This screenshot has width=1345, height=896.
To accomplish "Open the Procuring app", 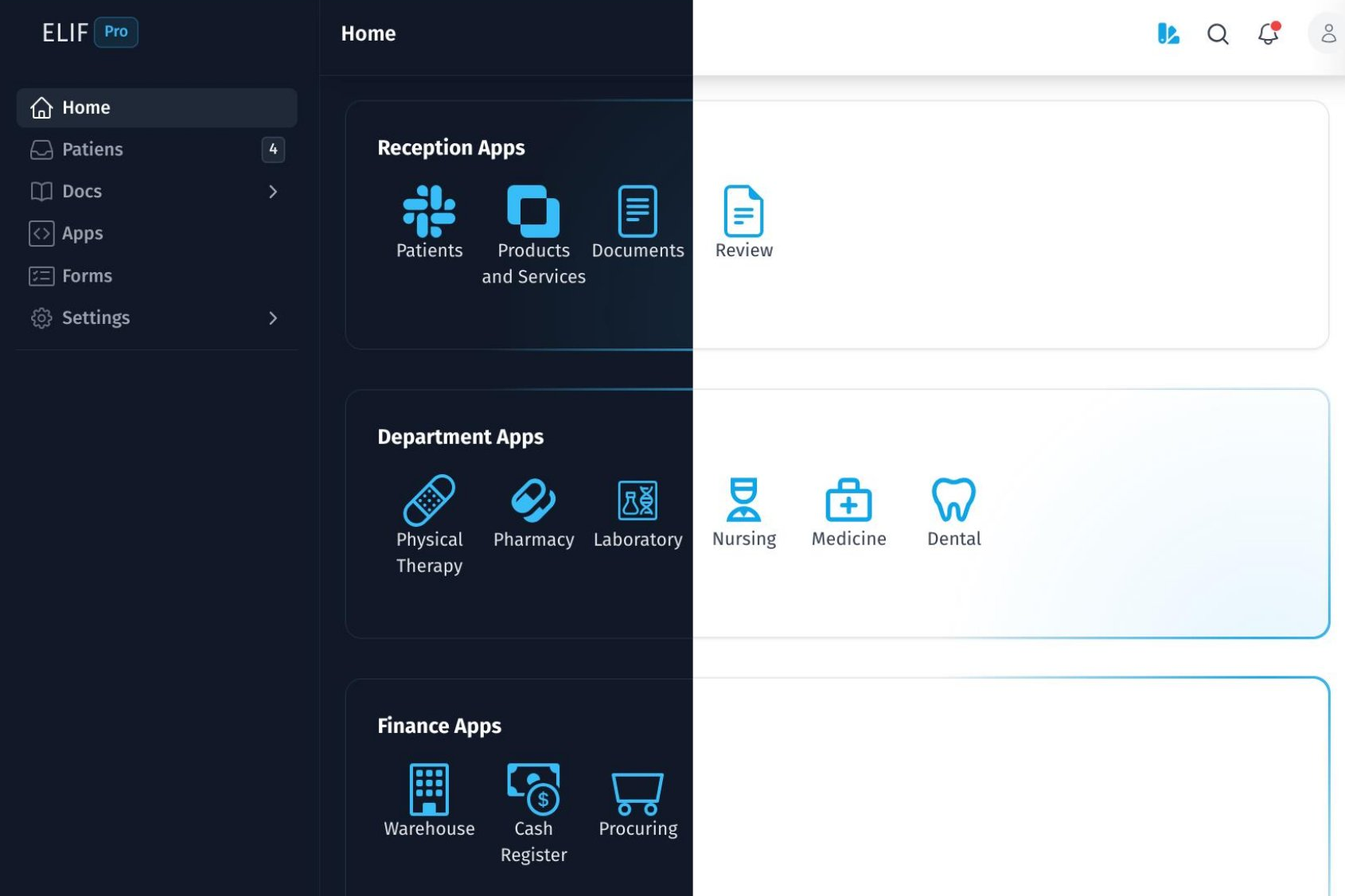I will (x=637, y=793).
